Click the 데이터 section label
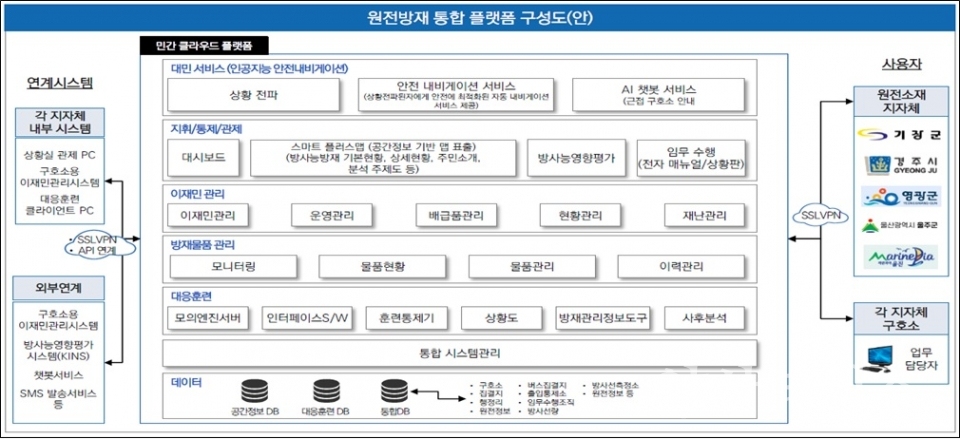 pyautogui.click(x=187, y=383)
